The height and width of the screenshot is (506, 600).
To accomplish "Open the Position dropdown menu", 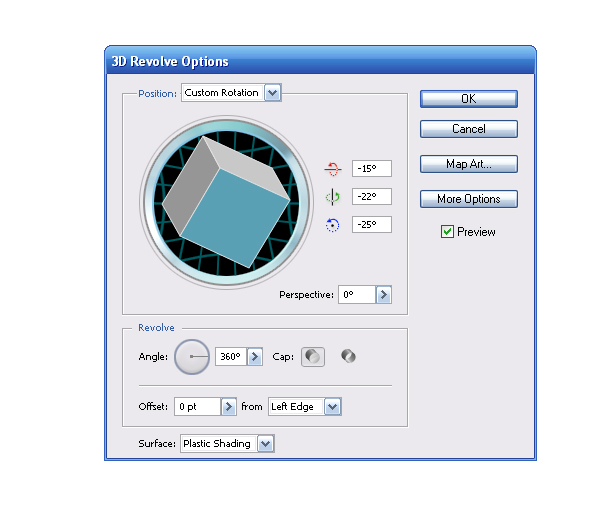I will click(x=272, y=93).
